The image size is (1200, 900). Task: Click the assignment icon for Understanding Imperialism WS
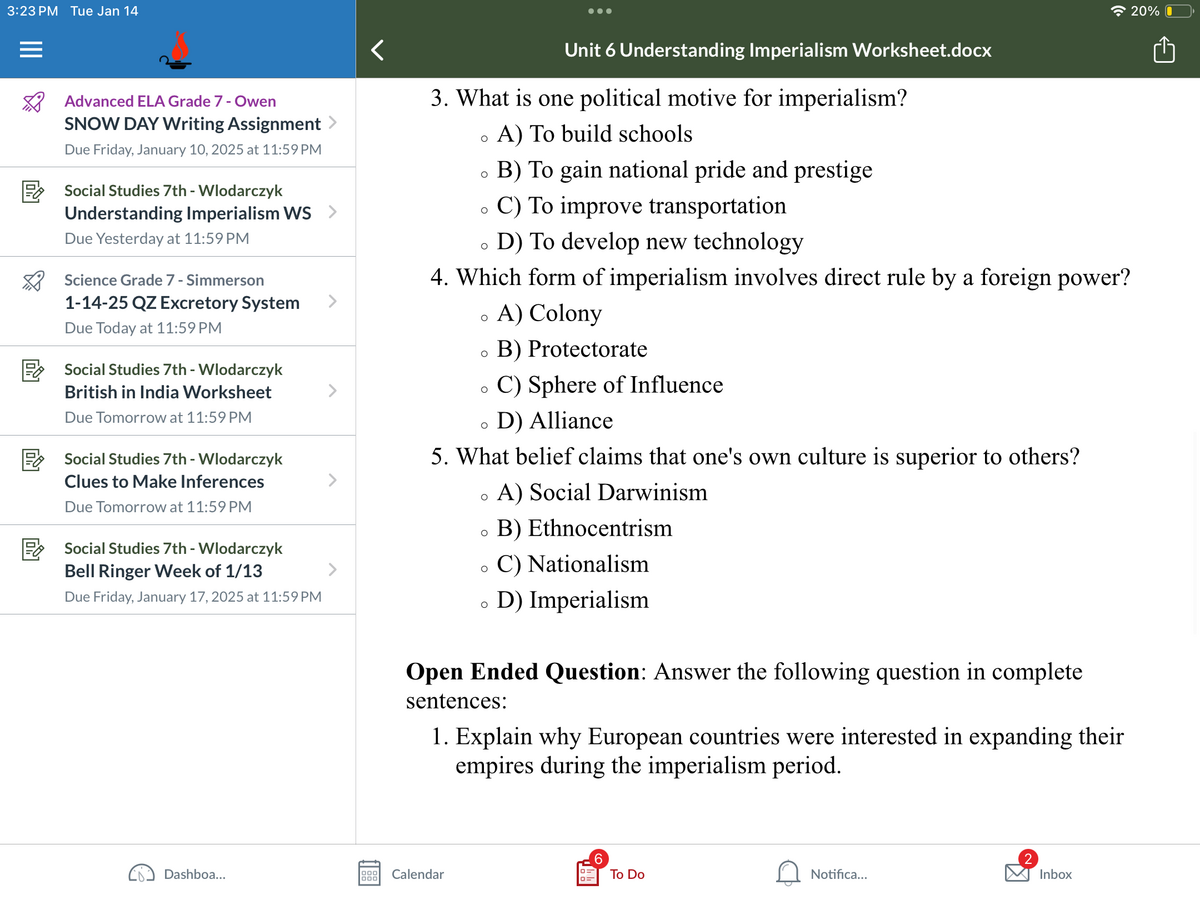point(34,190)
